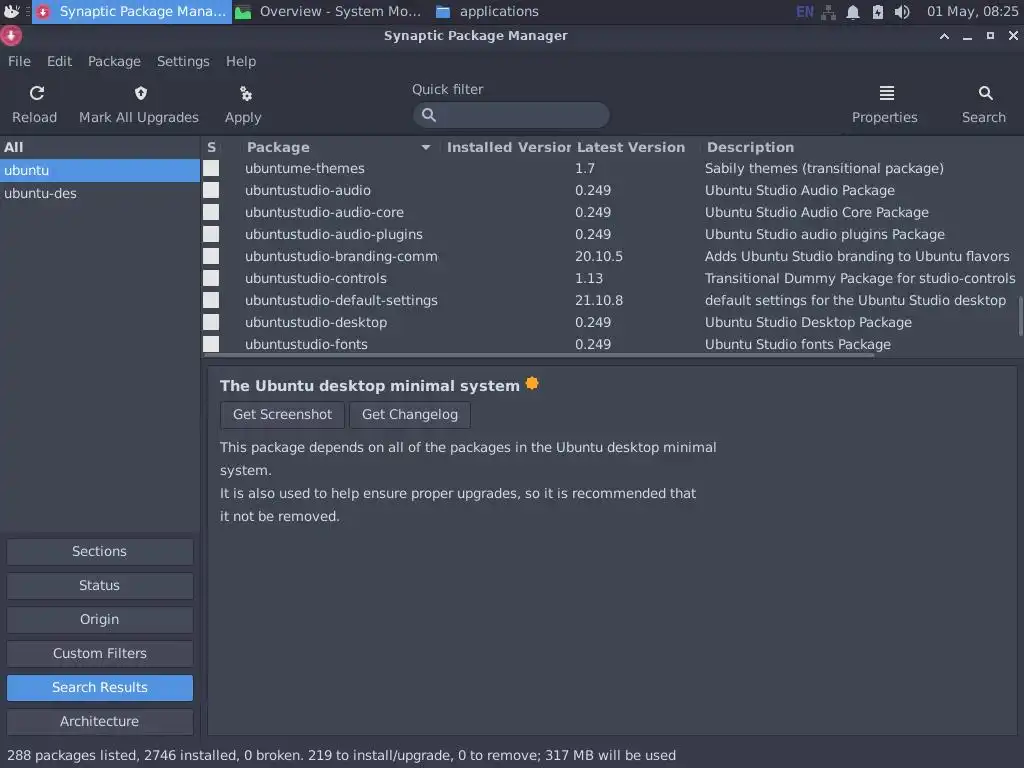Screen dimensions: 1024x768
Task: Open the Help menu
Action: (x=241, y=61)
